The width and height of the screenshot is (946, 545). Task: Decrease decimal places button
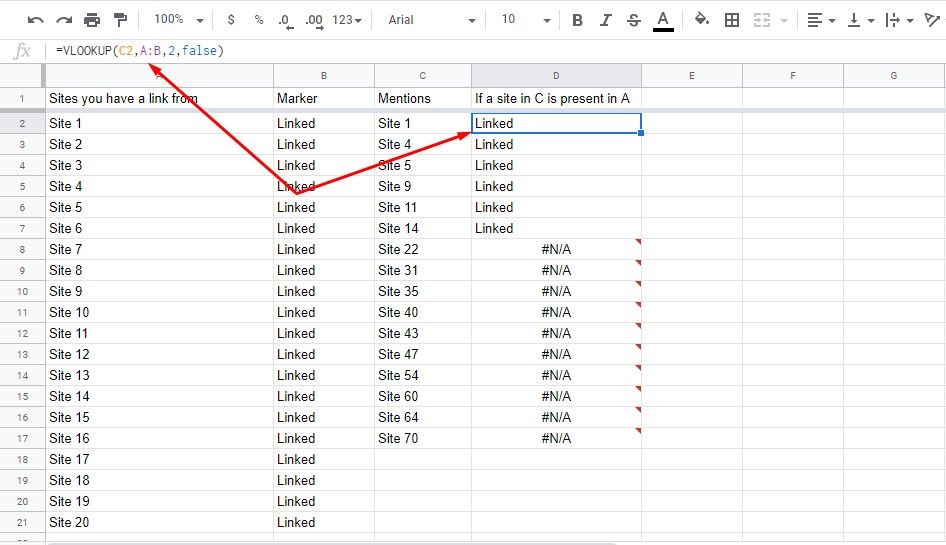(x=285, y=21)
